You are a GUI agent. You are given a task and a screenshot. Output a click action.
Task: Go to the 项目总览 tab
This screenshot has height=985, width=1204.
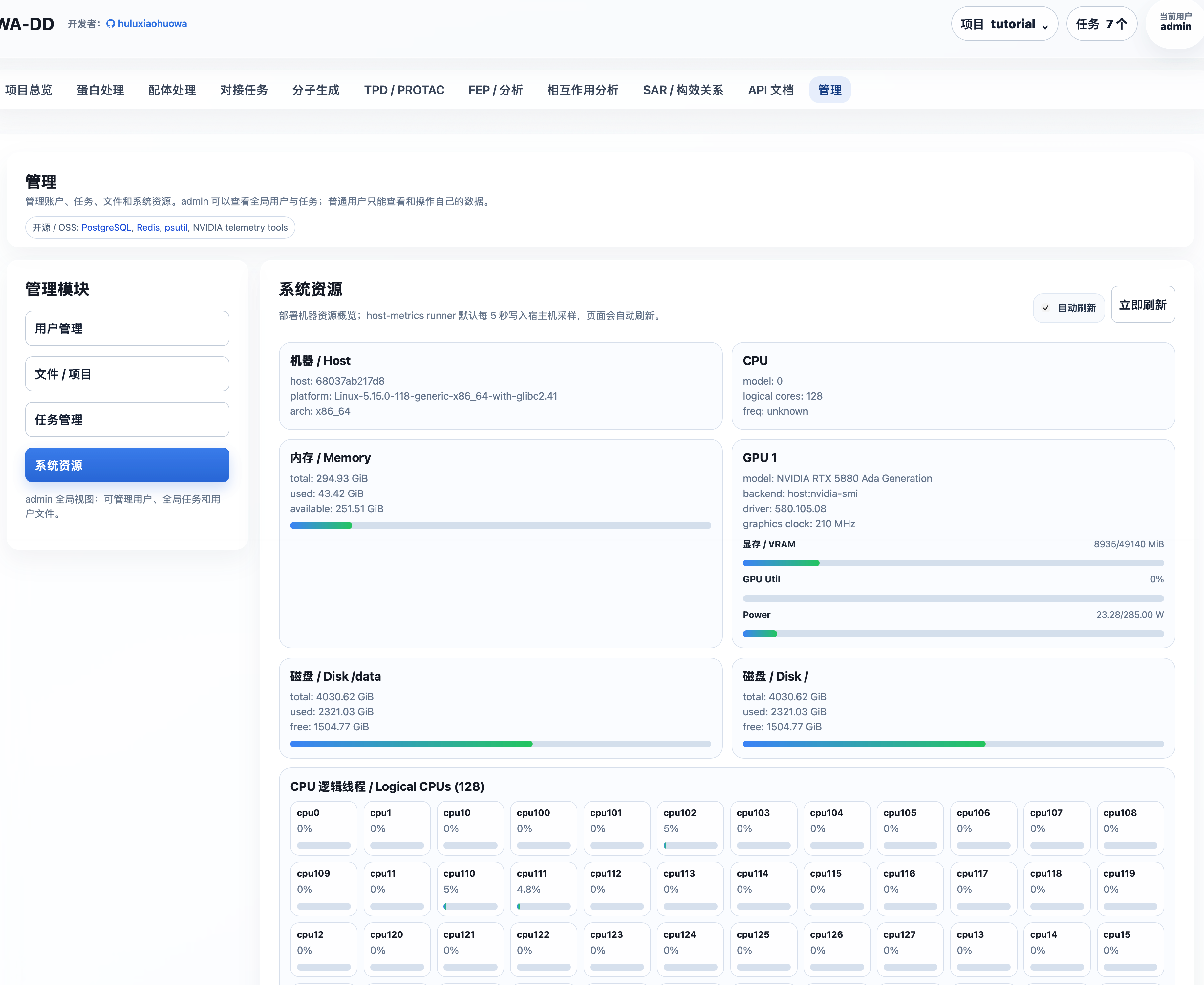pyautogui.click(x=28, y=90)
